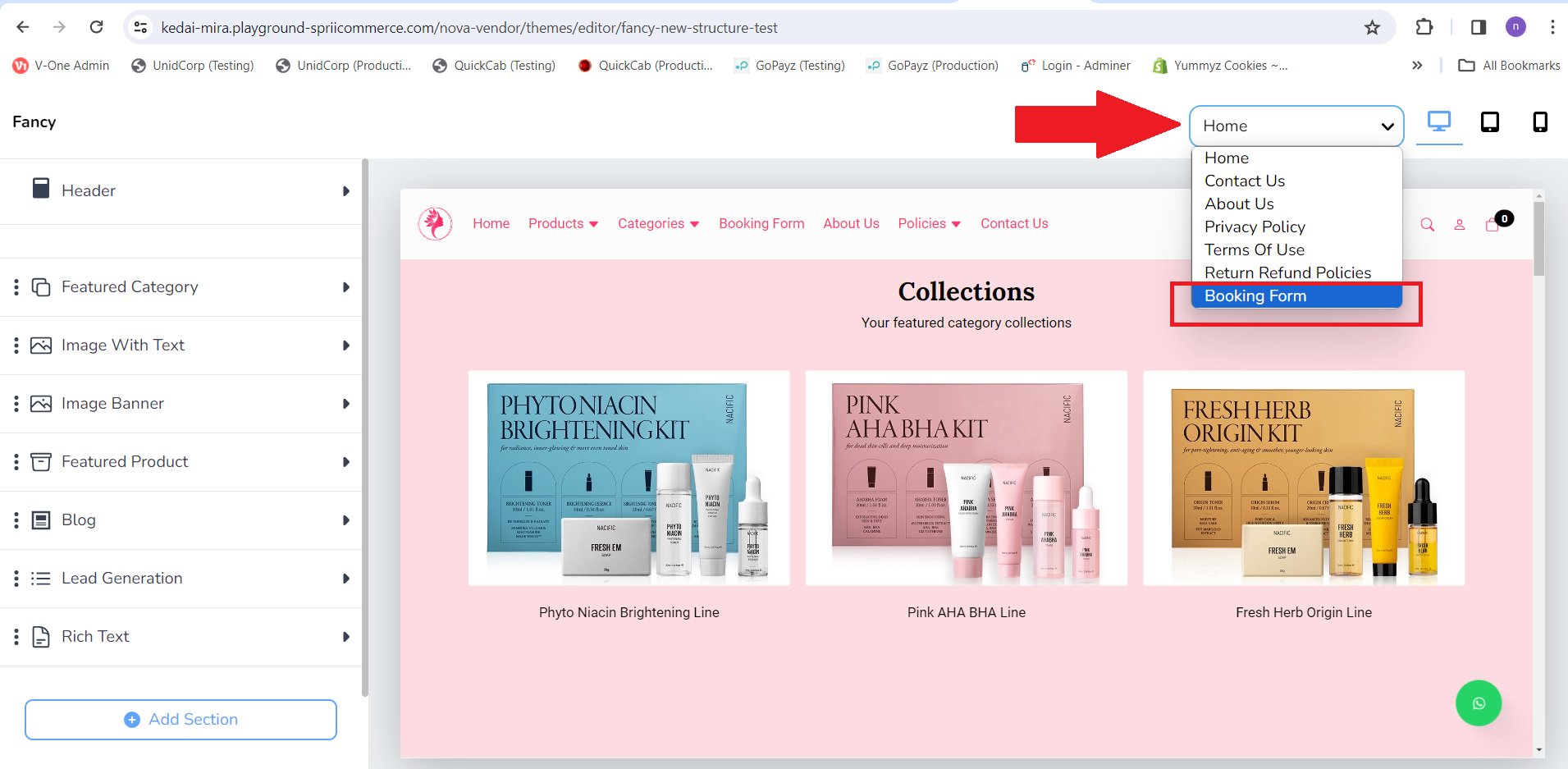Open All Bookmarks folder
The width and height of the screenshot is (1568, 769).
pyautogui.click(x=1509, y=66)
